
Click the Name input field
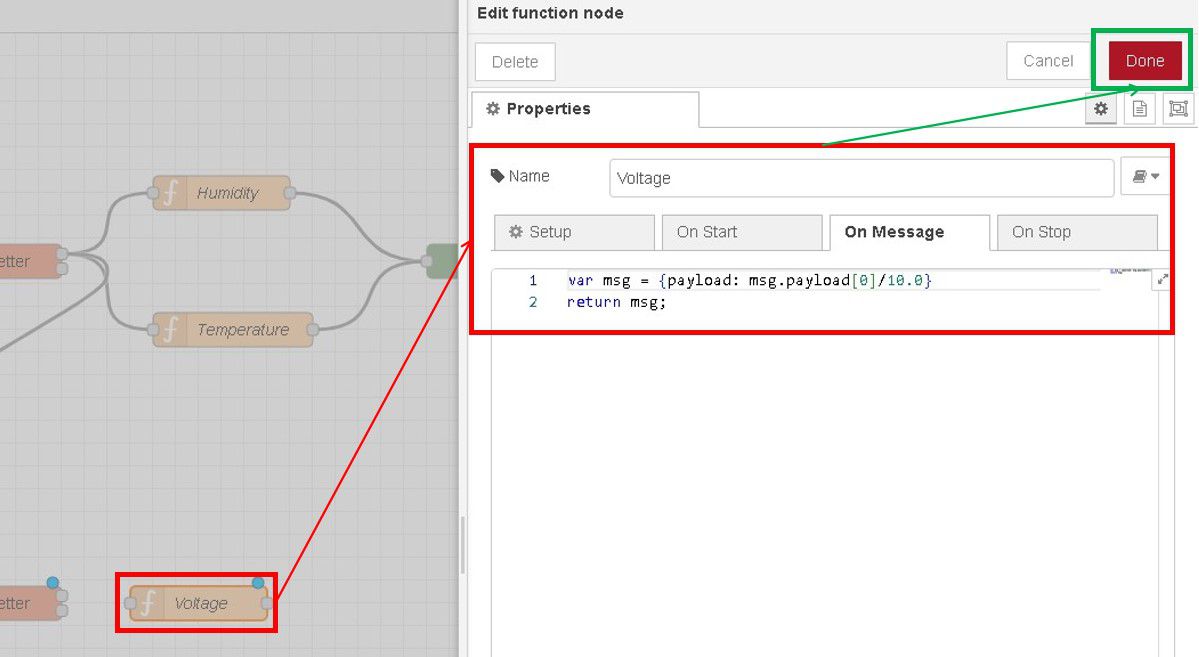coord(860,178)
